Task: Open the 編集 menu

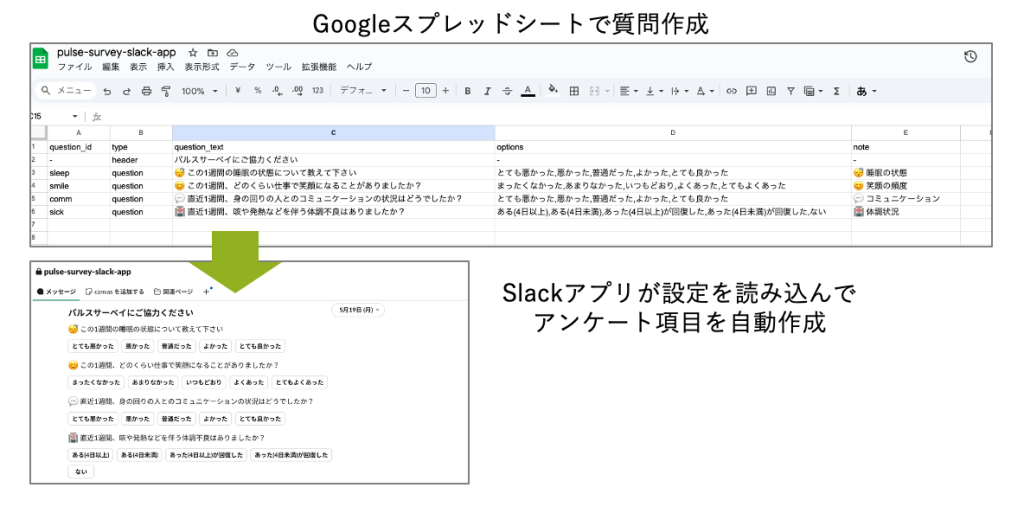Action: (110, 67)
